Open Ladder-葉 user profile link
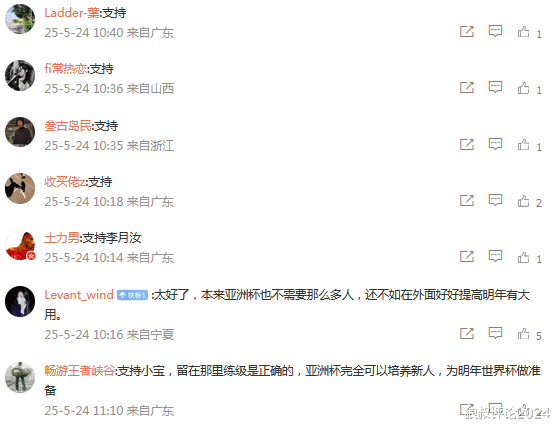This screenshot has height=428, width=557. [x=72, y=13]
